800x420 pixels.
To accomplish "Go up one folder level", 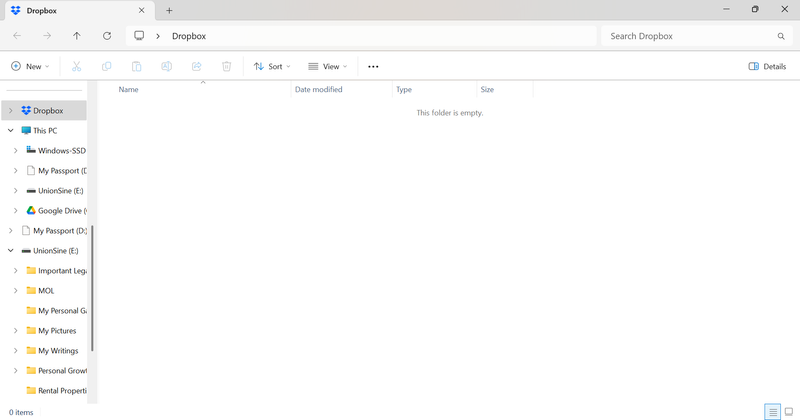I will (x=77, y=36).
